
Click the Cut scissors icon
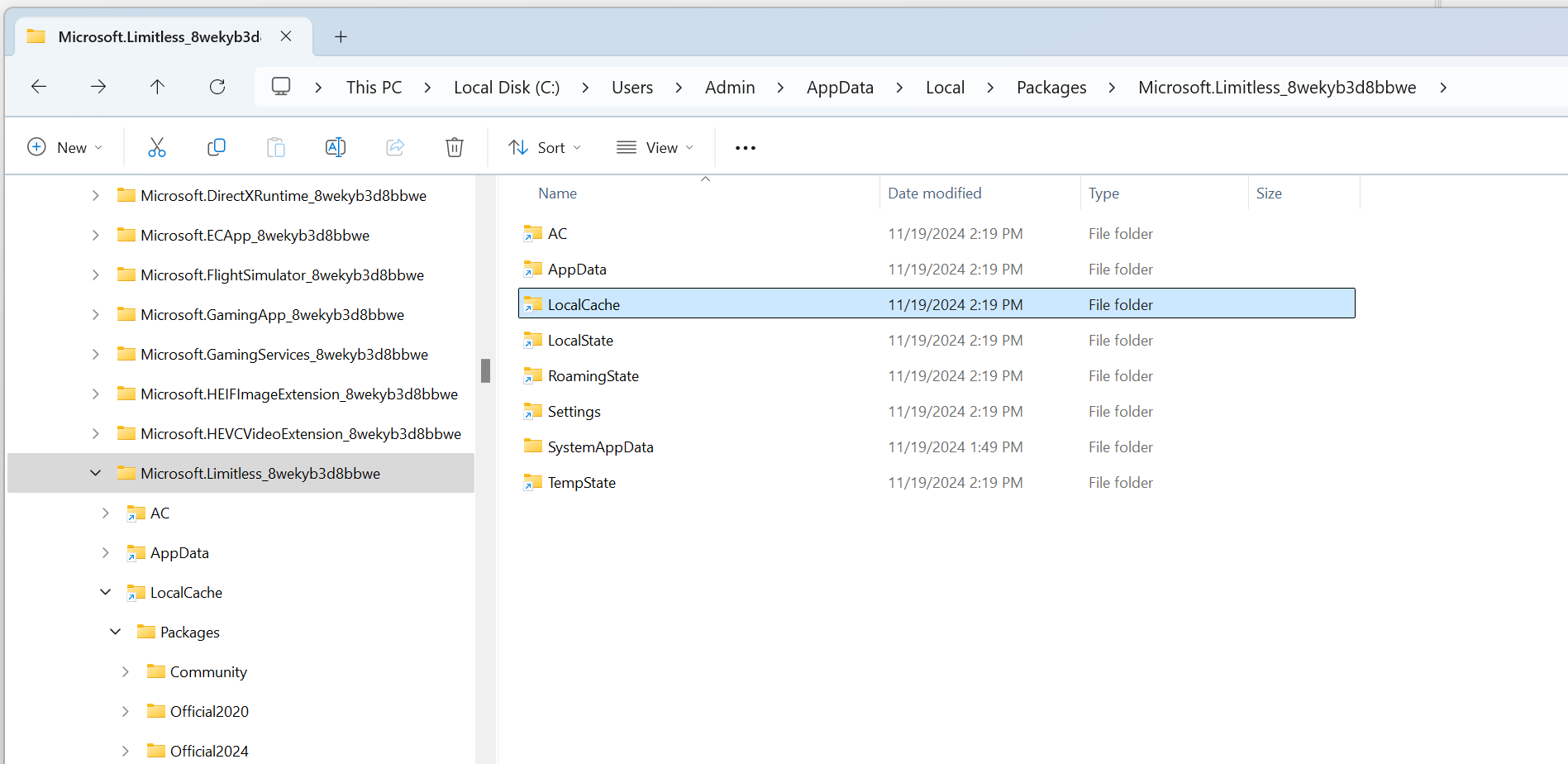(x=157, y=147)
